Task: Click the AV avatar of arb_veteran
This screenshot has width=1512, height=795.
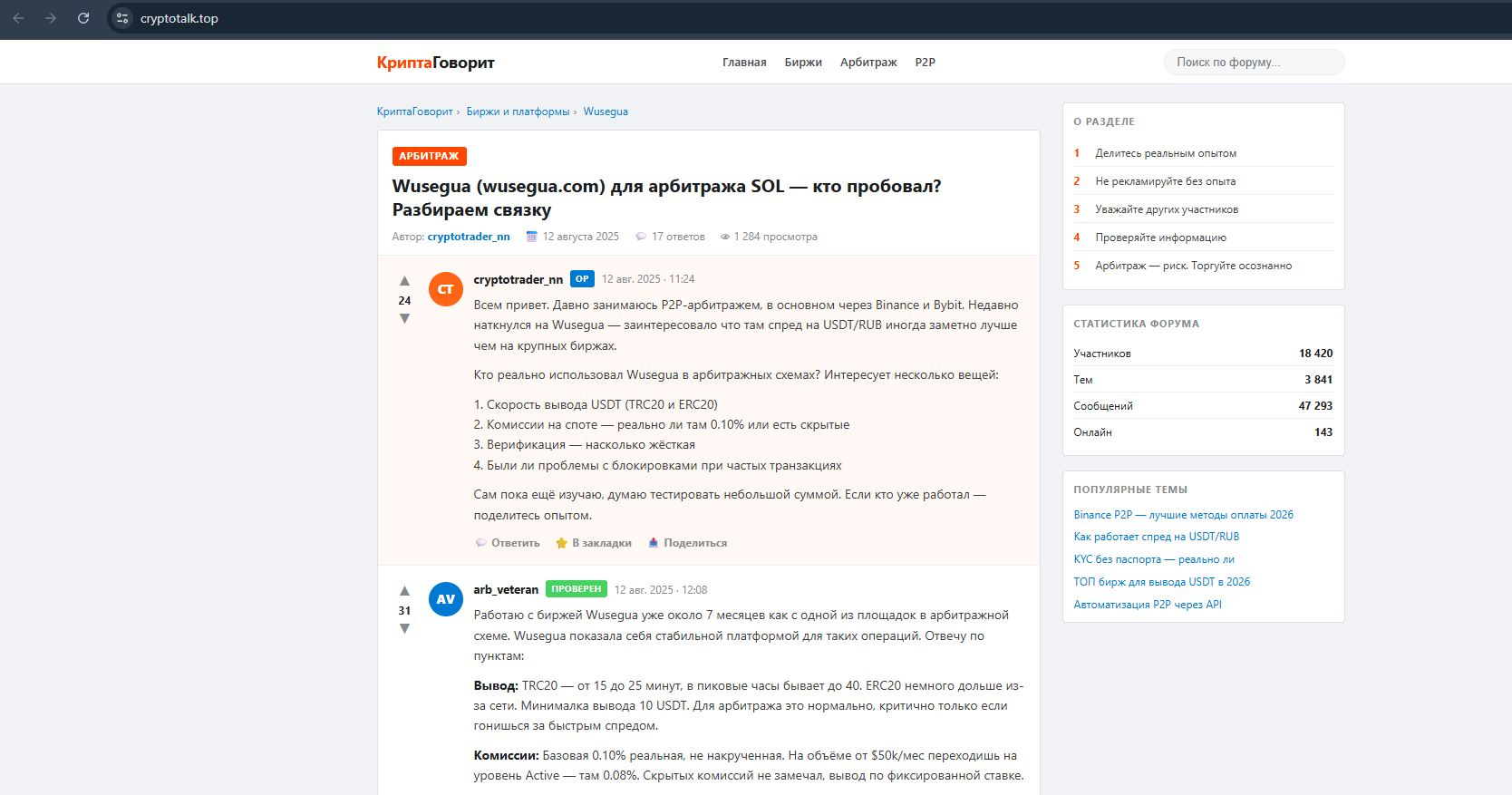Action: tap(446, 599)
